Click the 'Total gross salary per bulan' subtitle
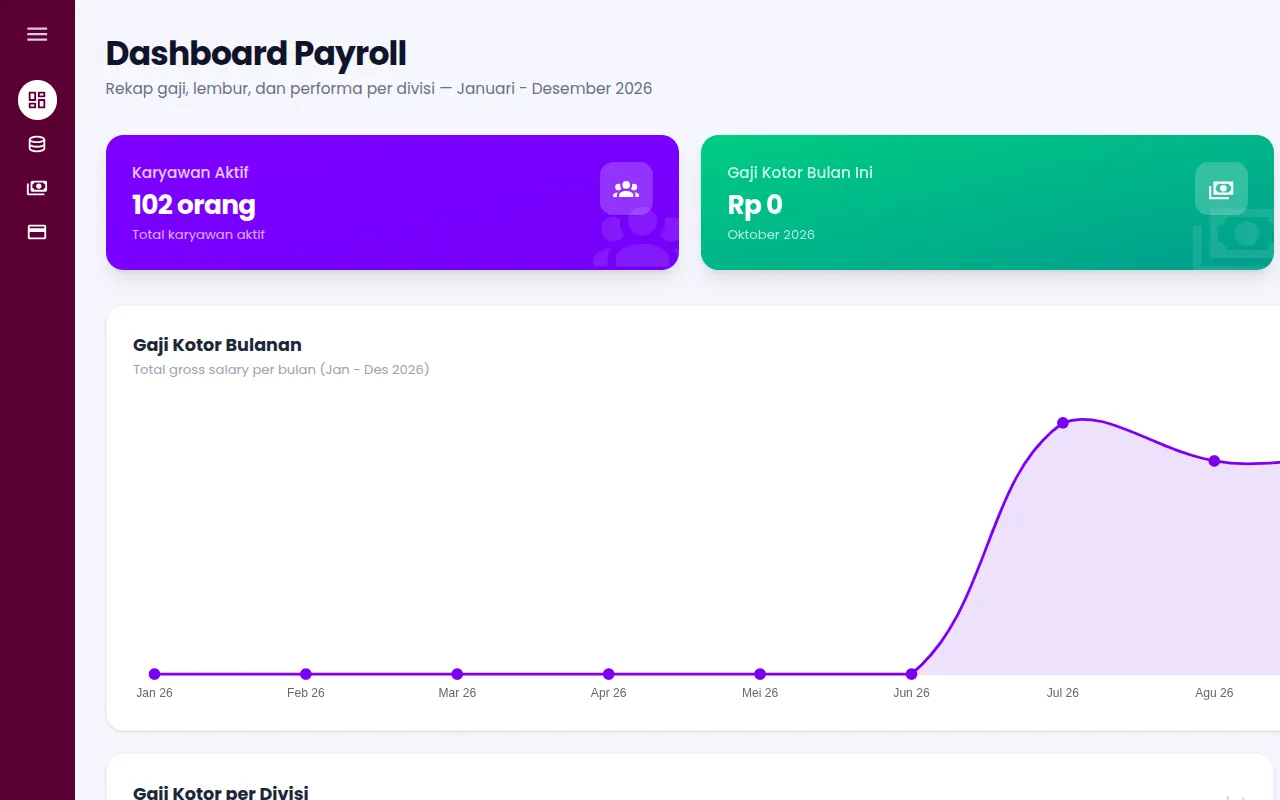The image size is (1280, 800). (x=281, y=370)
